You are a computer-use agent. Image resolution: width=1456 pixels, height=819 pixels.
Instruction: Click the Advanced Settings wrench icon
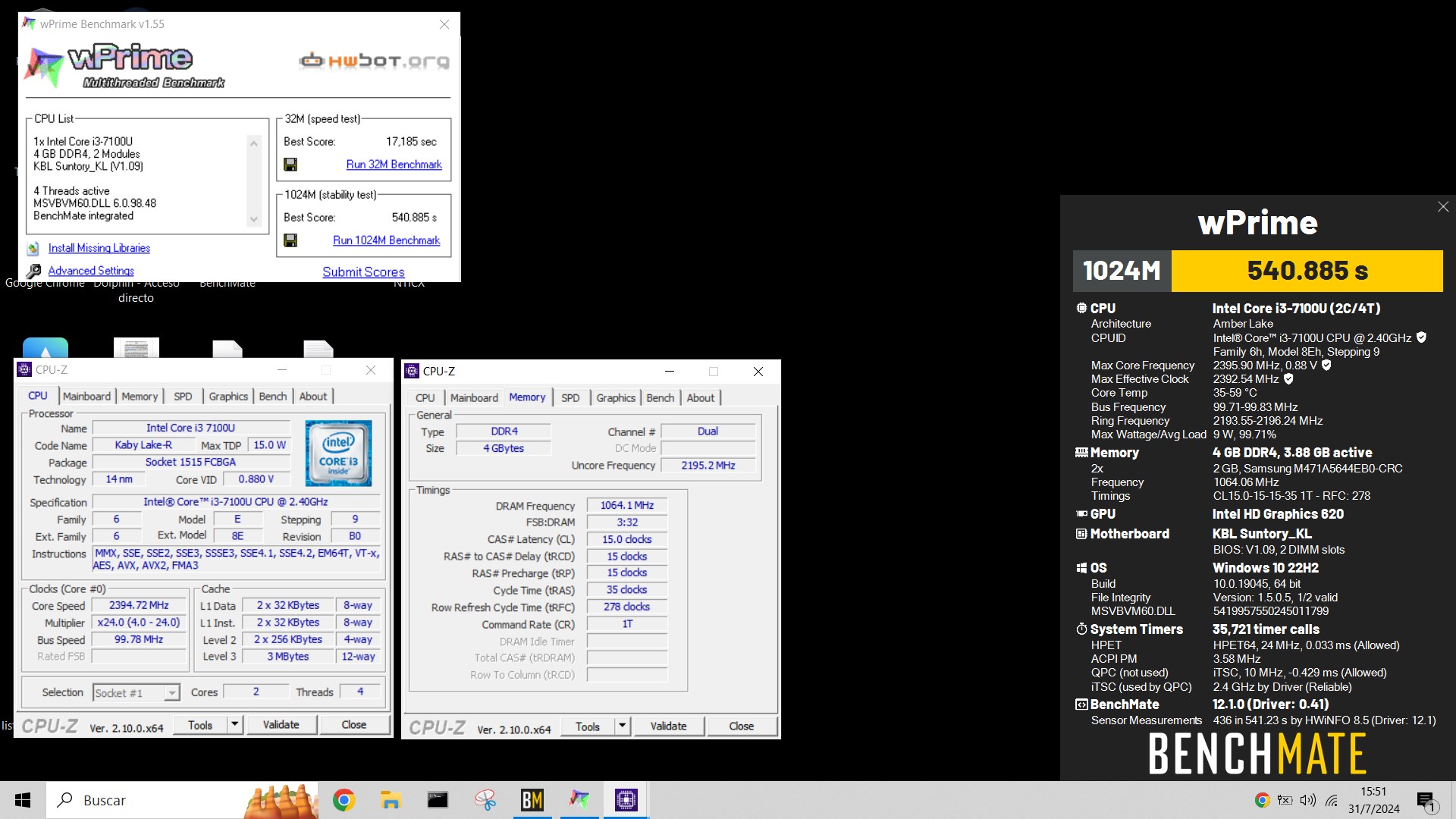[33, 271]
